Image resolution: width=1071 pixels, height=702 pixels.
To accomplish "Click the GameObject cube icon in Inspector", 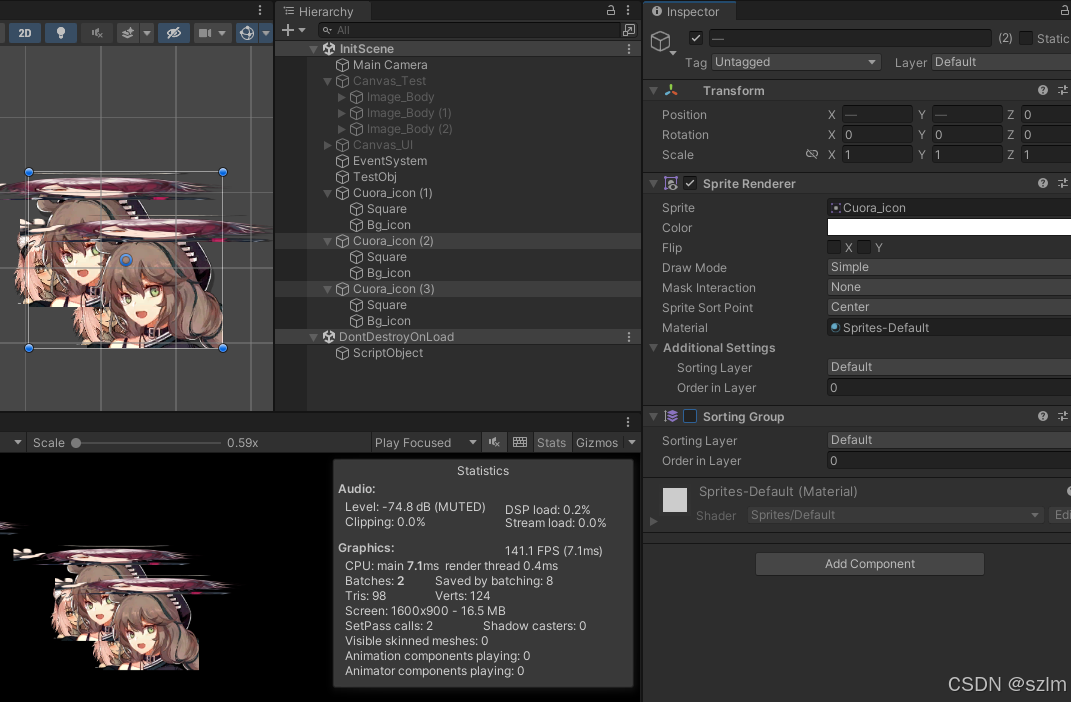I will (x=661, y=42).
